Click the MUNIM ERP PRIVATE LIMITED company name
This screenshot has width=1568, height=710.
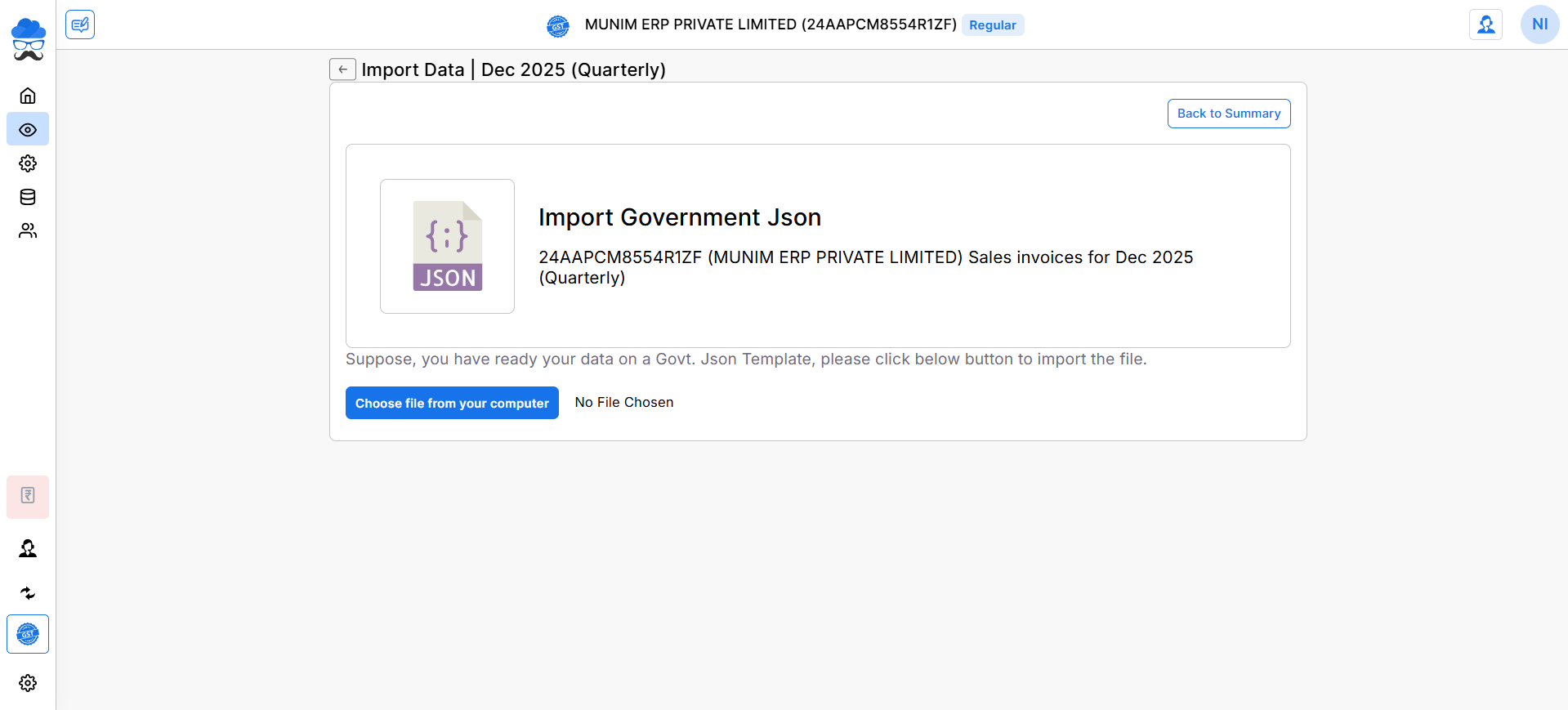point(770,25)
